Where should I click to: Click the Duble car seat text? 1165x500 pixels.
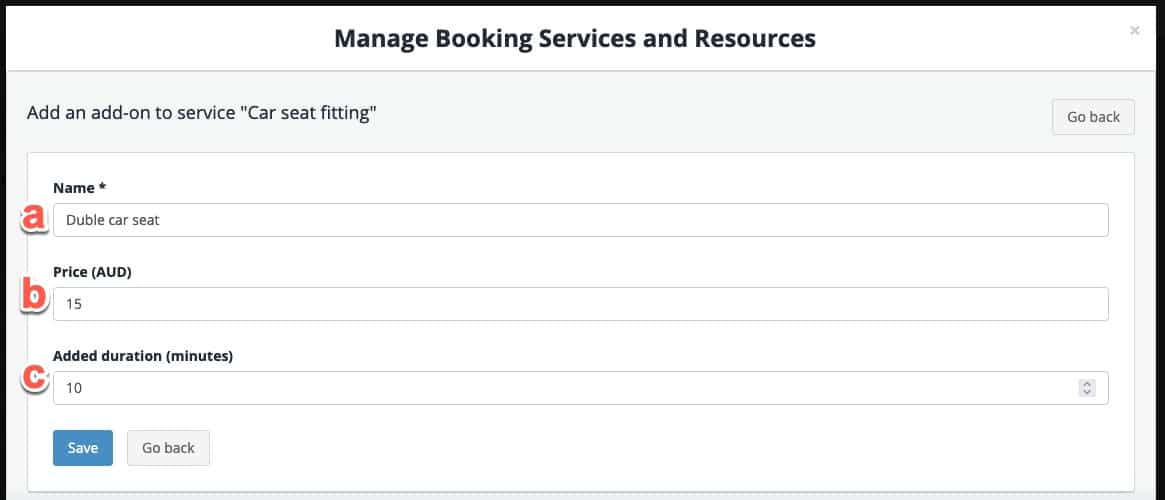tap(113, 220)
